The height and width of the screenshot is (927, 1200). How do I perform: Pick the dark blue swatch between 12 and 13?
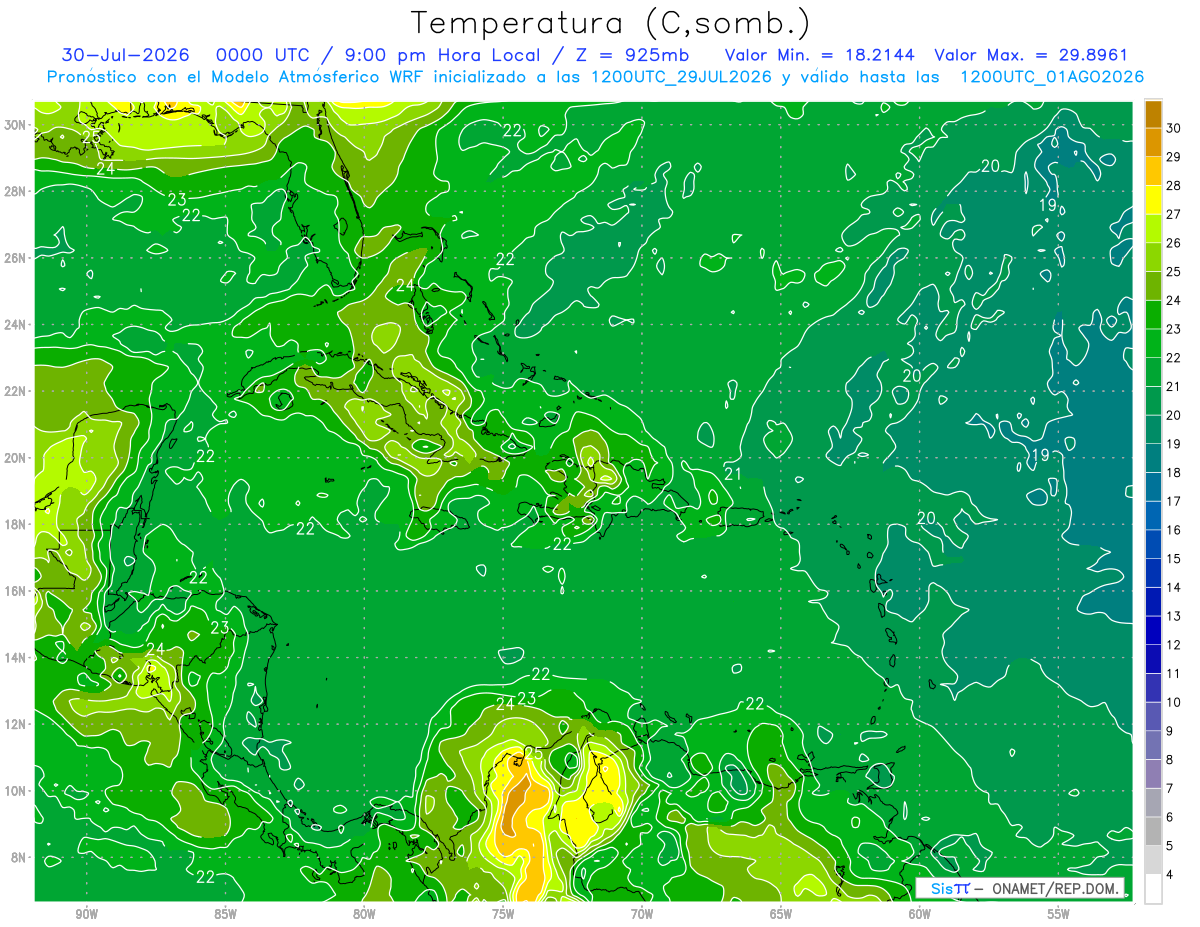pyautogui.click(x=1153, y=630)
